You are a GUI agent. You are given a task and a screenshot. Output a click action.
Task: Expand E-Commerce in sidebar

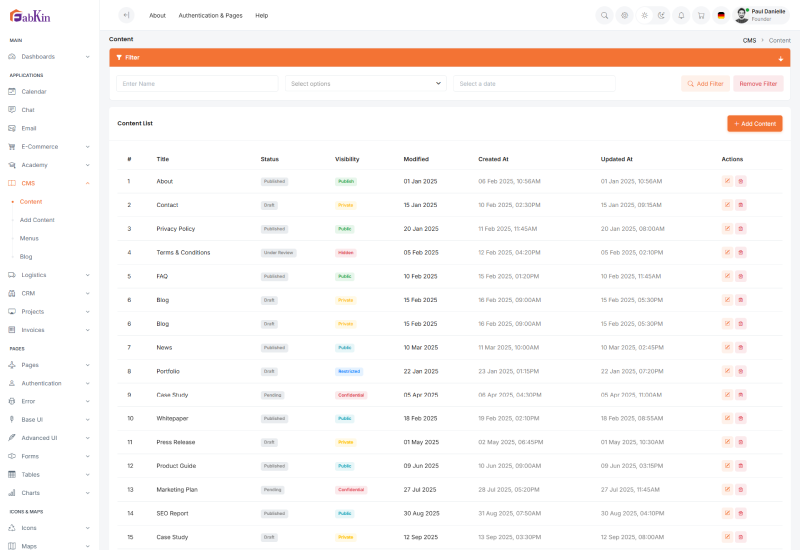click(50, 146)
